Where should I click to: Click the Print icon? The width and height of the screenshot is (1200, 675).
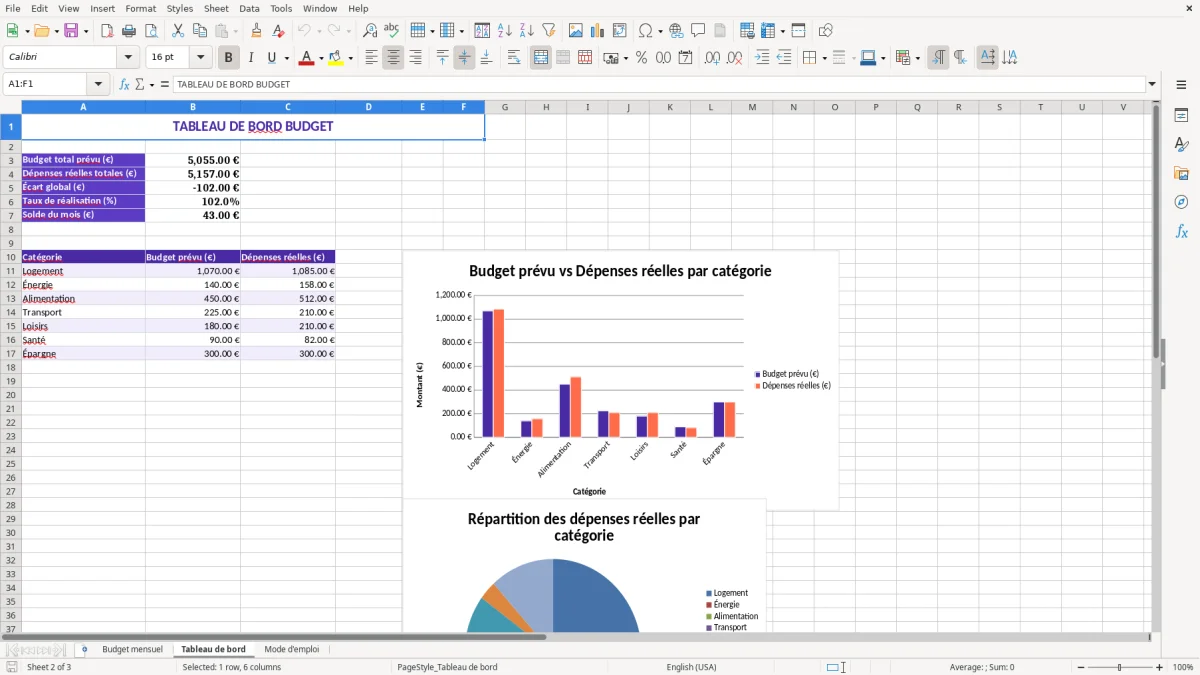point(129,31)
